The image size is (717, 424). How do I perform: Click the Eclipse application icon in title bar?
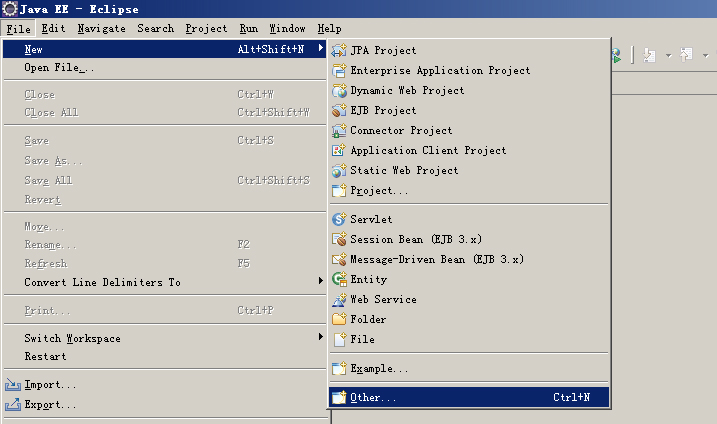pyautogui.click(x=9, y=9)
